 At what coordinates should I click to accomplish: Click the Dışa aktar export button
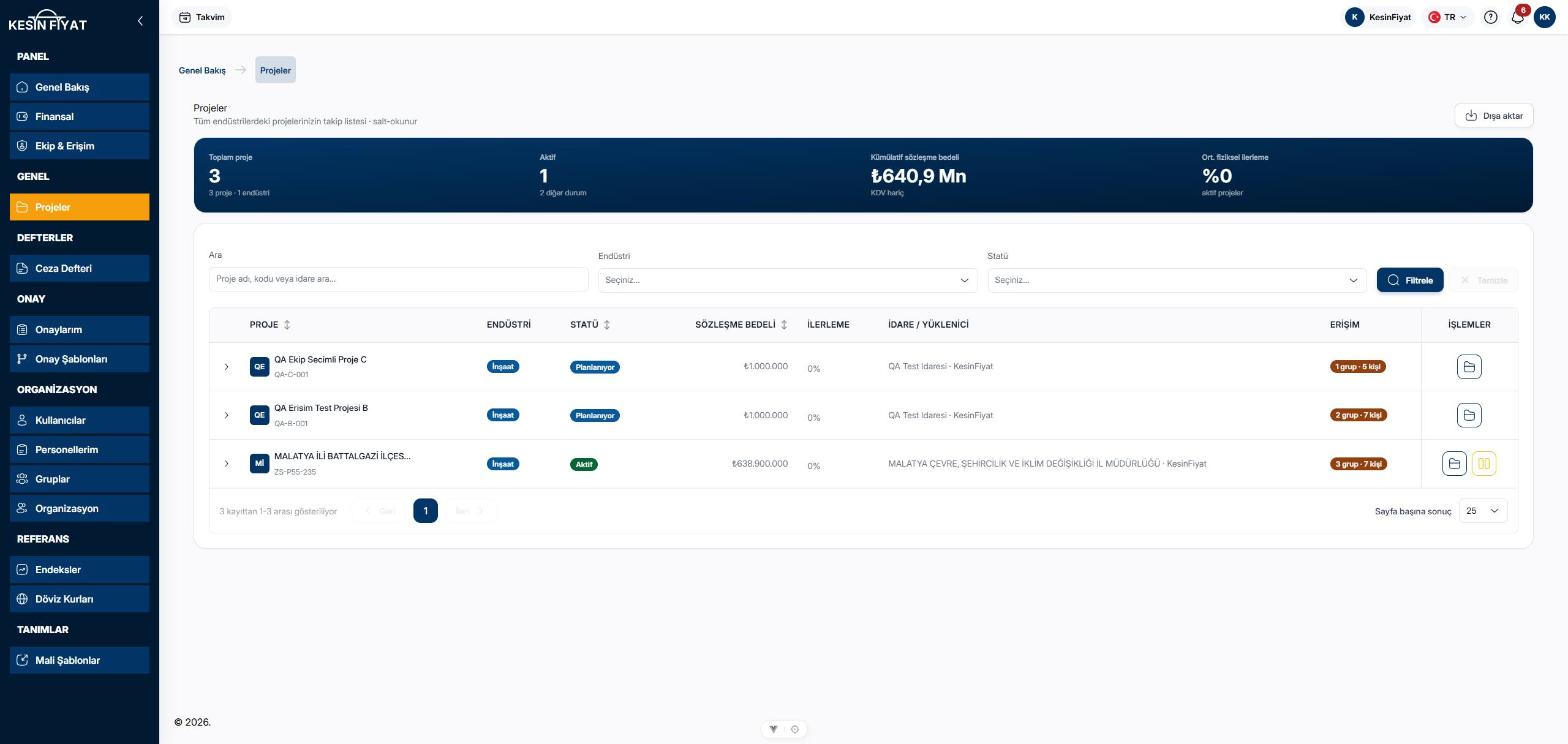point(1494,116)
